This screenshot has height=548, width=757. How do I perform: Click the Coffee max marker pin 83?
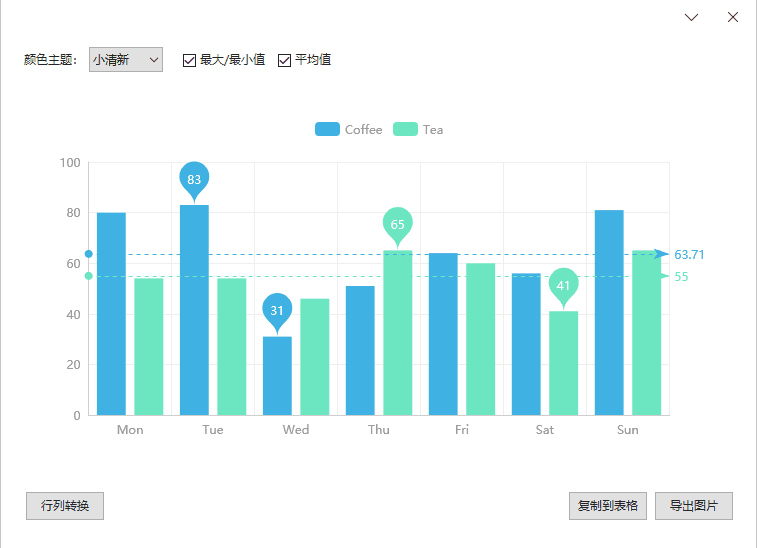pos(194,180)
